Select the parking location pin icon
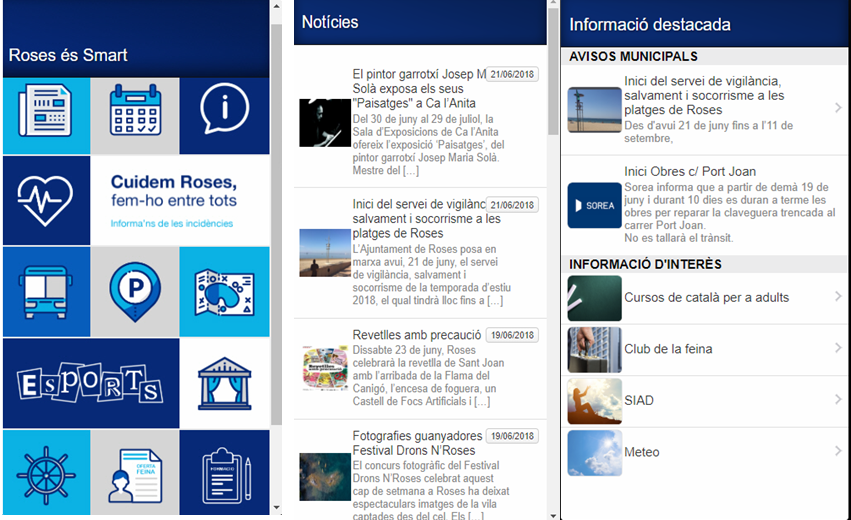 click(x=135, y=291)
